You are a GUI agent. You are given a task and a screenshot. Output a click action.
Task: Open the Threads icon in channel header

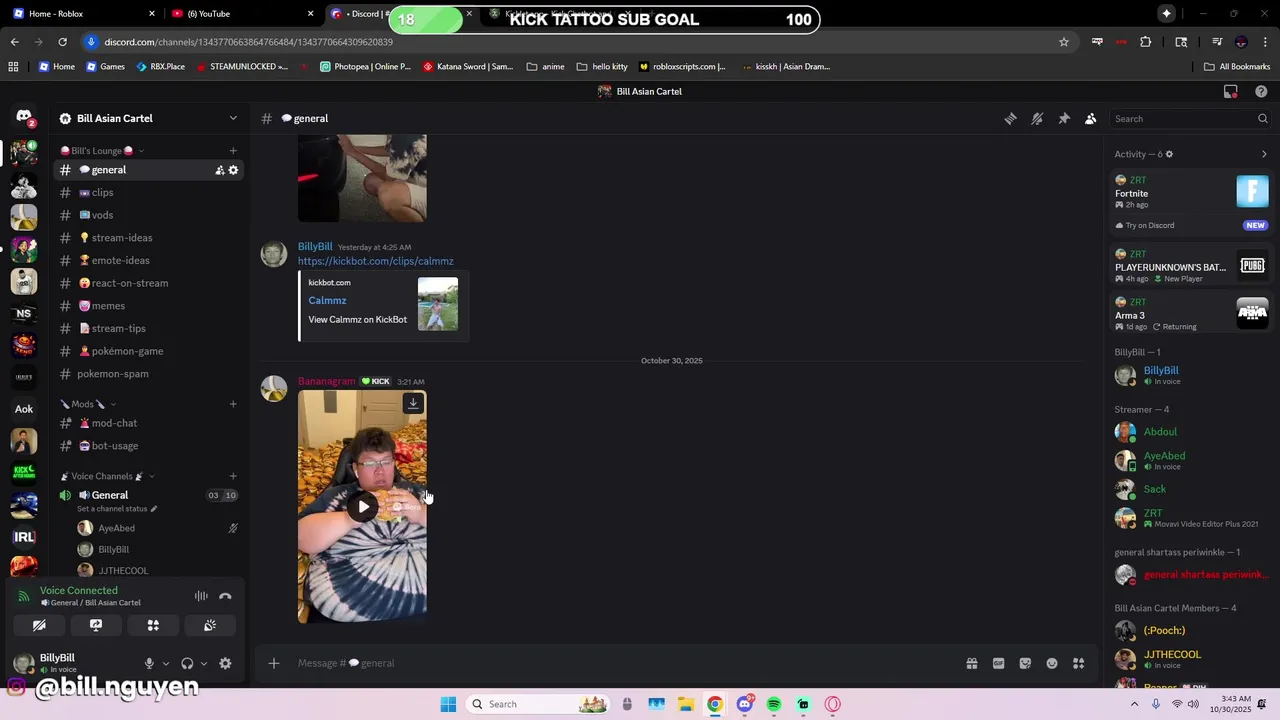coord(1010,118)
